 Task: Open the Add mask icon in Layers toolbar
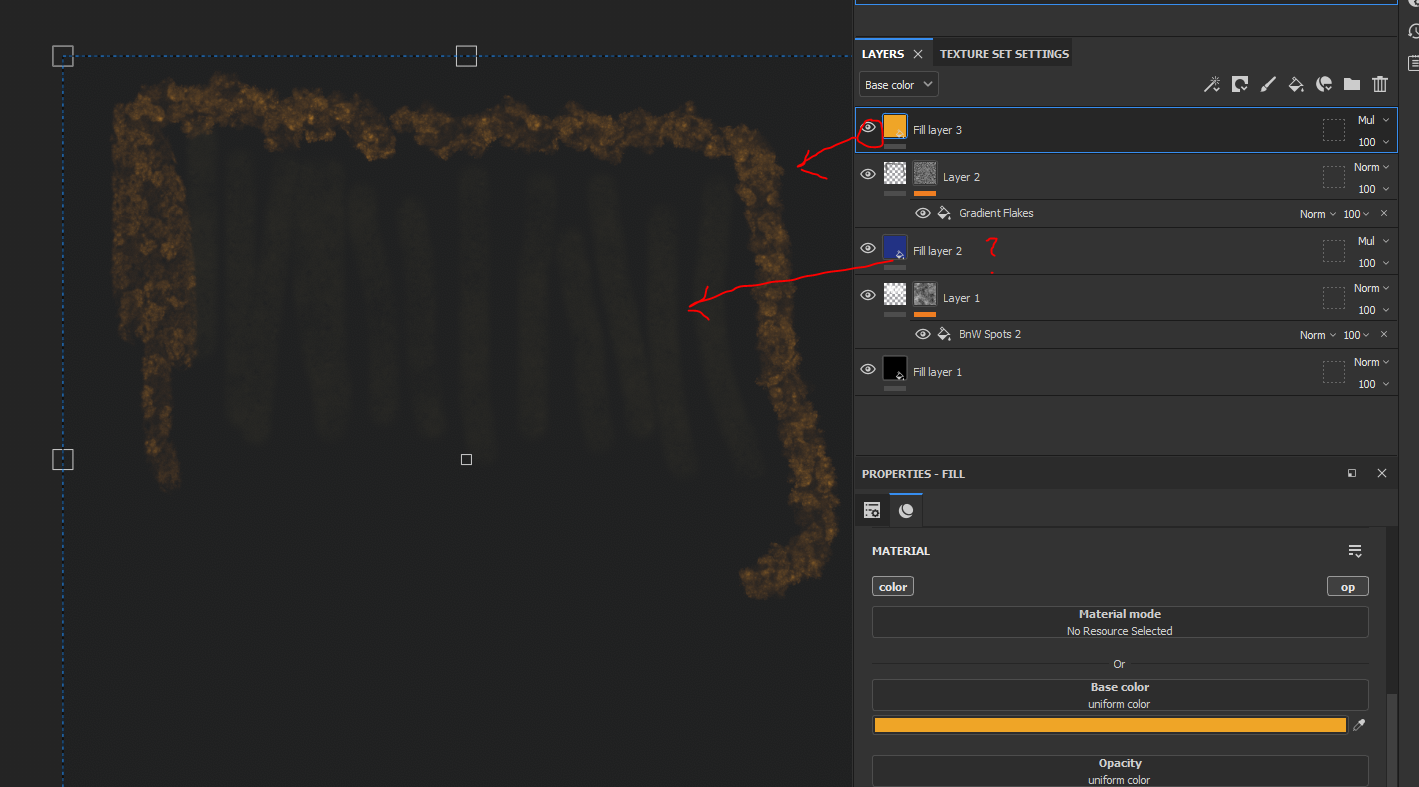(1239, 84)
